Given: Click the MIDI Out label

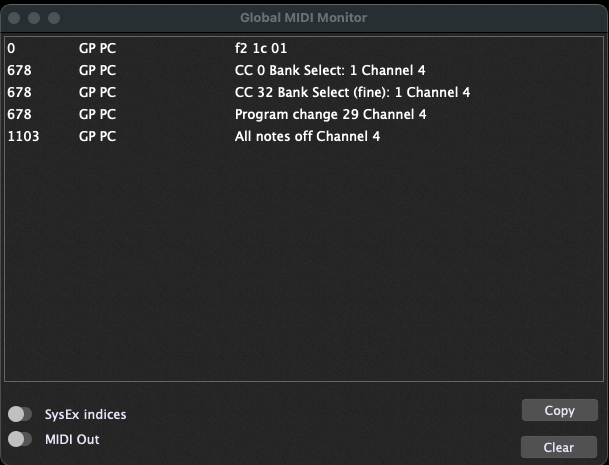Looking at the screenshot, I should click(x=72, y=439).
